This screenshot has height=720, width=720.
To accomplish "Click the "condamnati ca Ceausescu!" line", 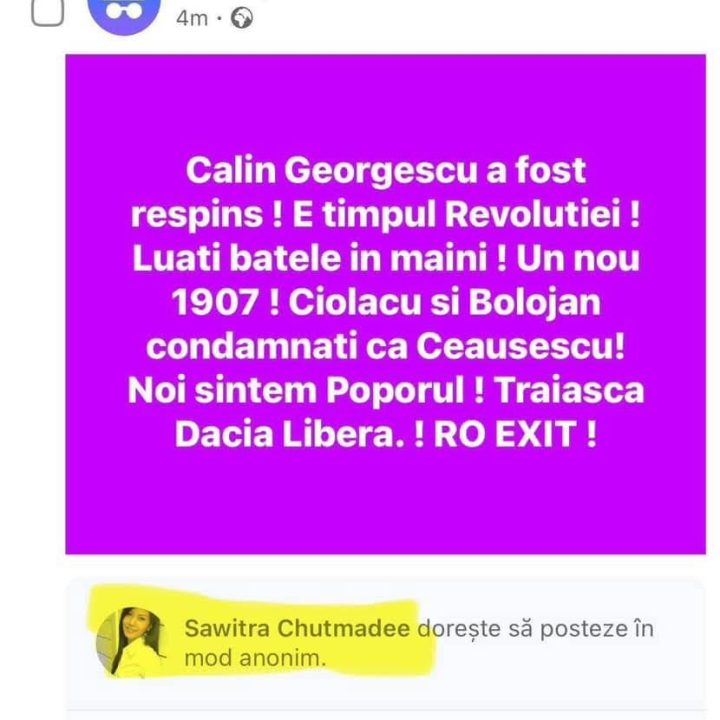I will pyautogui.click(x=386, y=347).
